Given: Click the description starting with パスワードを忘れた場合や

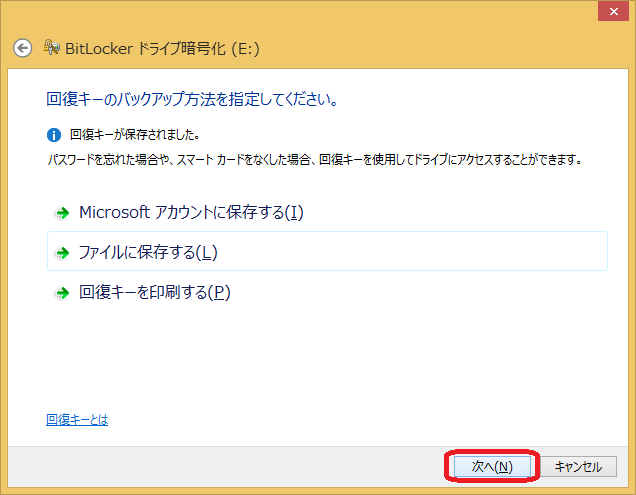Looking at the screenshot, I should click(315, 159).
